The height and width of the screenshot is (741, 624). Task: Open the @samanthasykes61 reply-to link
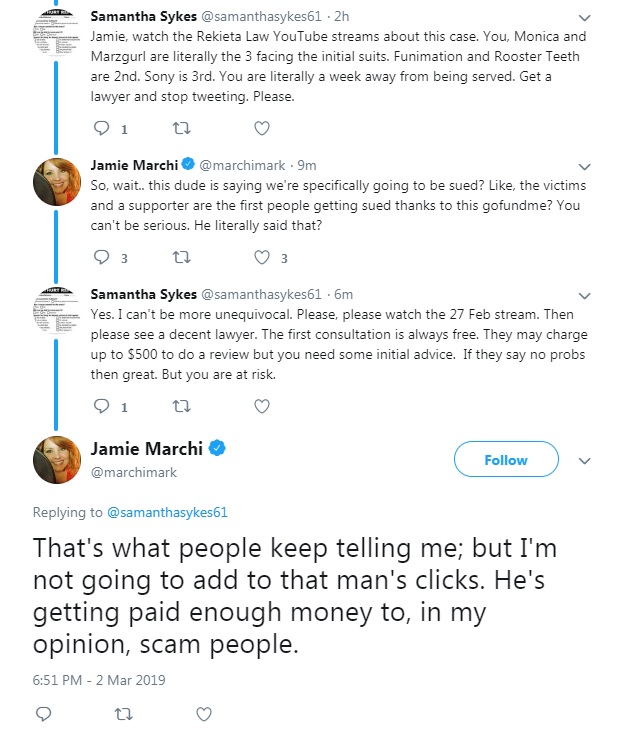(167, 512)
